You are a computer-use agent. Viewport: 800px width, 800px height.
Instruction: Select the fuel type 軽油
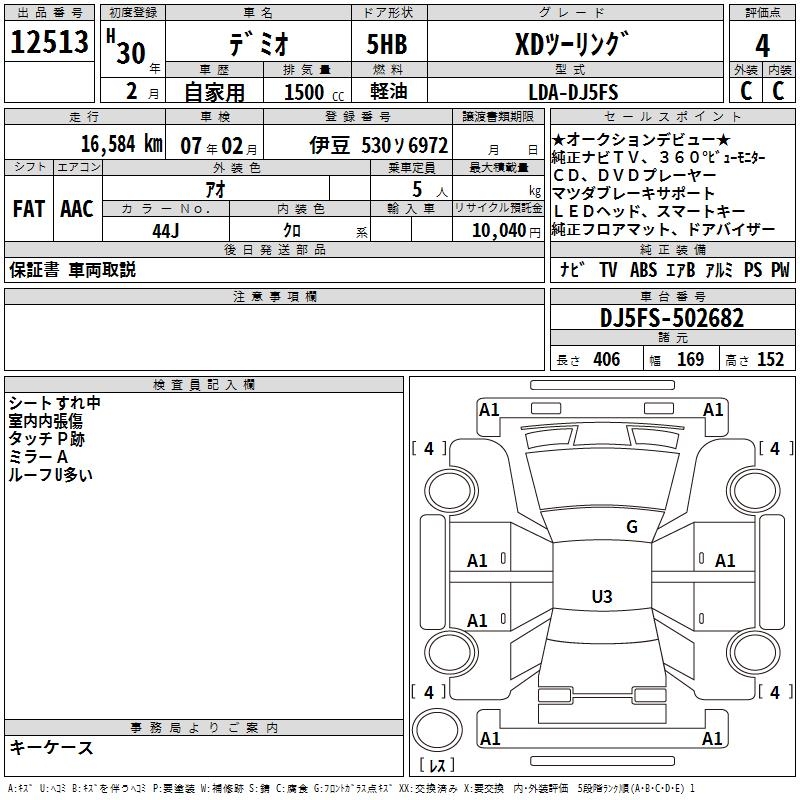point(389,91)
